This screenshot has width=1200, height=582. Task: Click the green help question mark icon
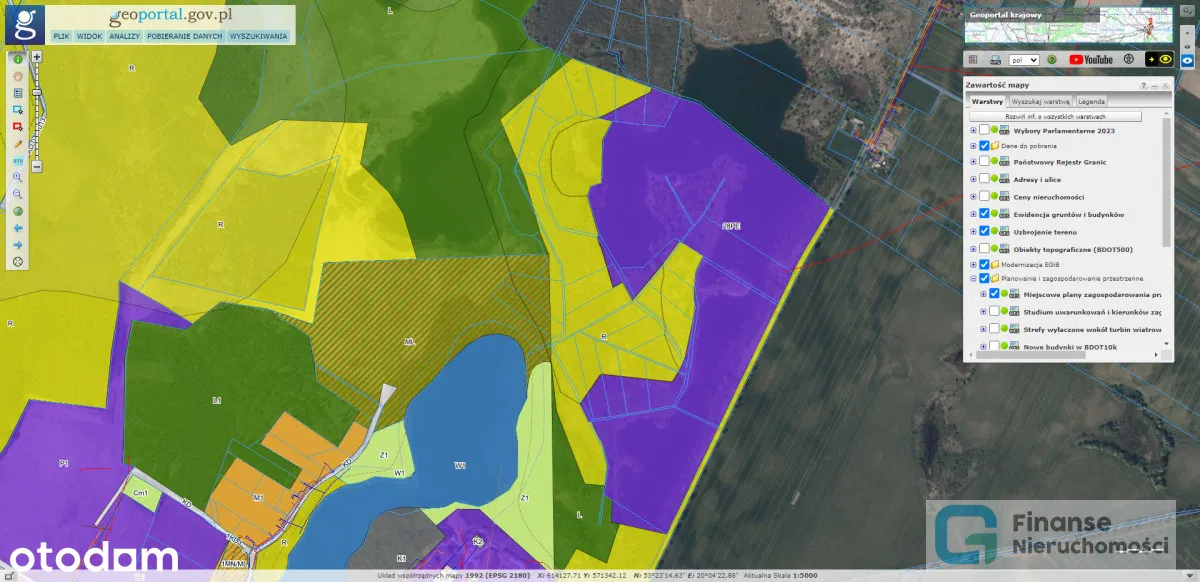point(1052,60)
